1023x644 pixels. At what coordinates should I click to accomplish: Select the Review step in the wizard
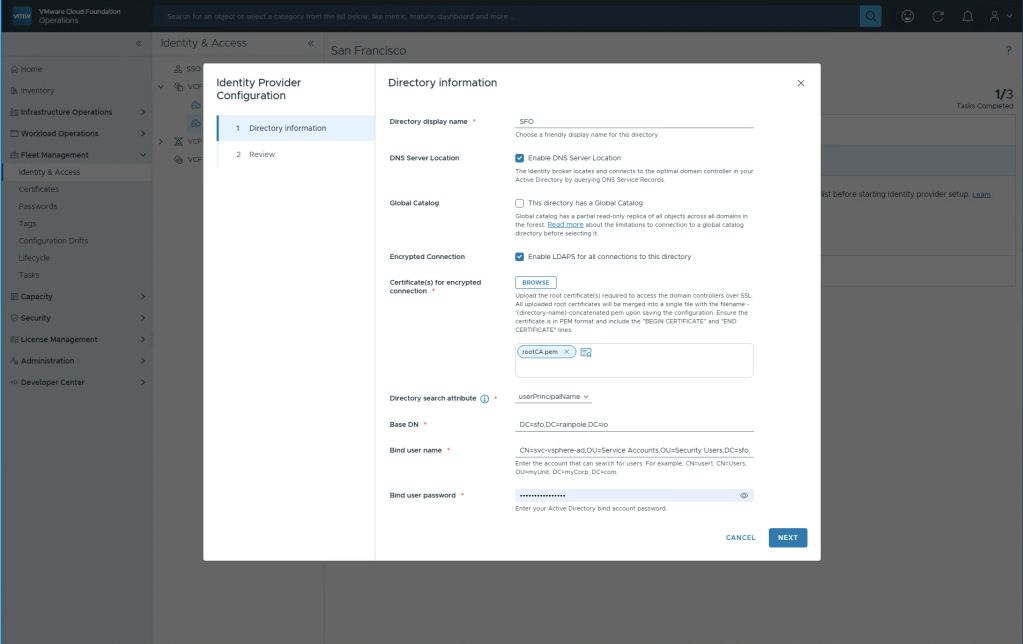[262, 154]
